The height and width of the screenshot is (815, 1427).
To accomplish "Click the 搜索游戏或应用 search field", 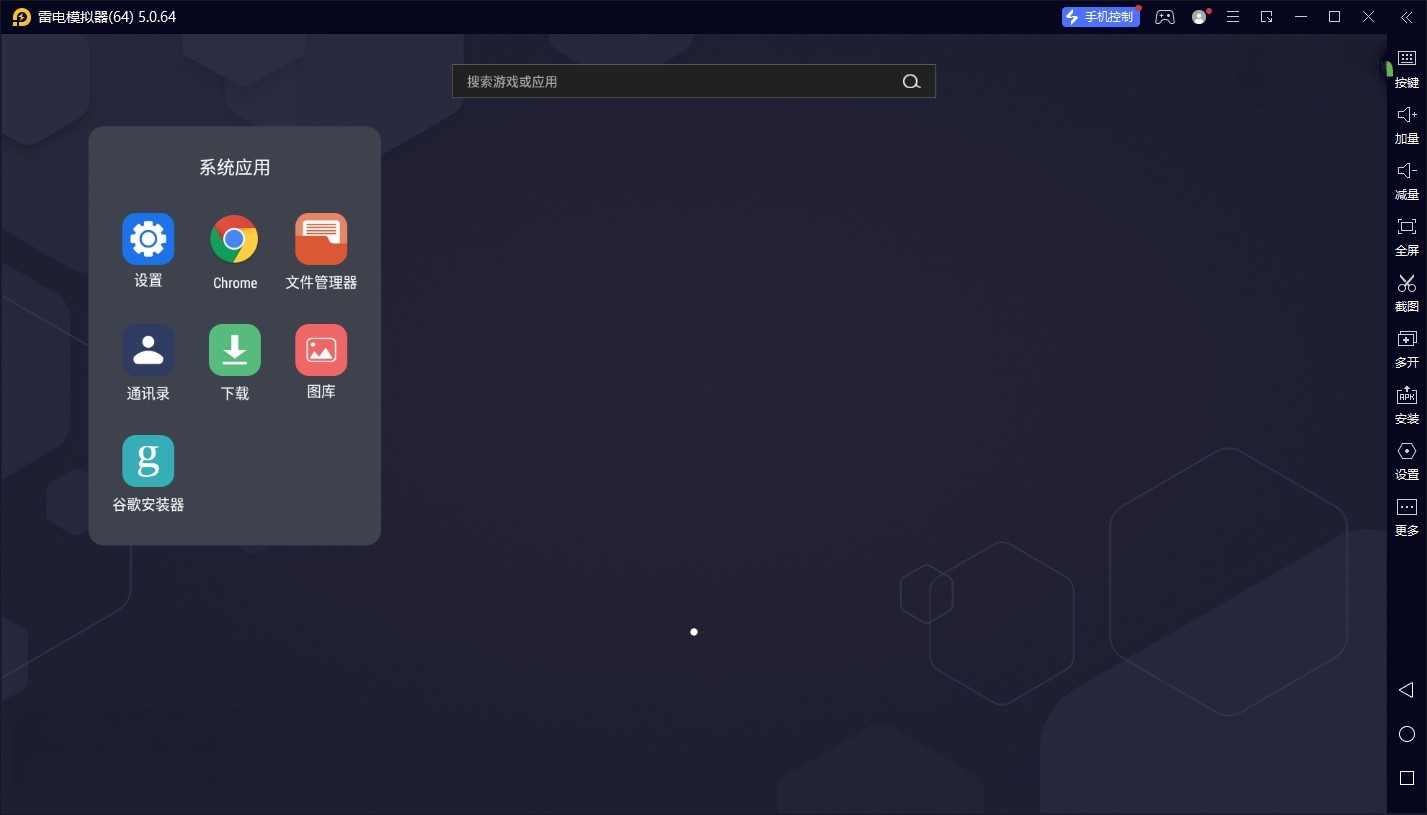I will (x=675, y=82).
